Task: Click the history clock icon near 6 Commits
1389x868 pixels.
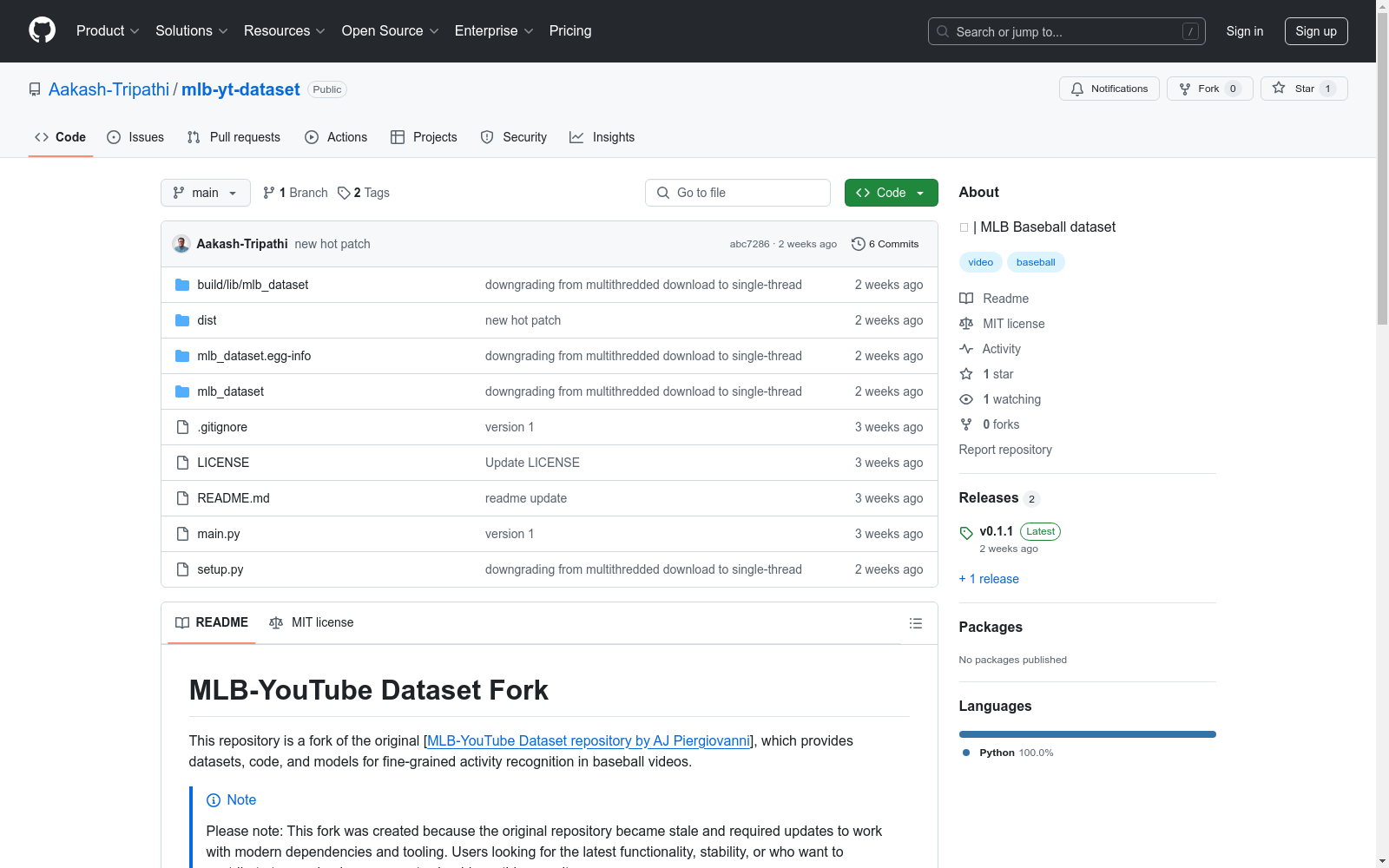Action: [859, 244]
